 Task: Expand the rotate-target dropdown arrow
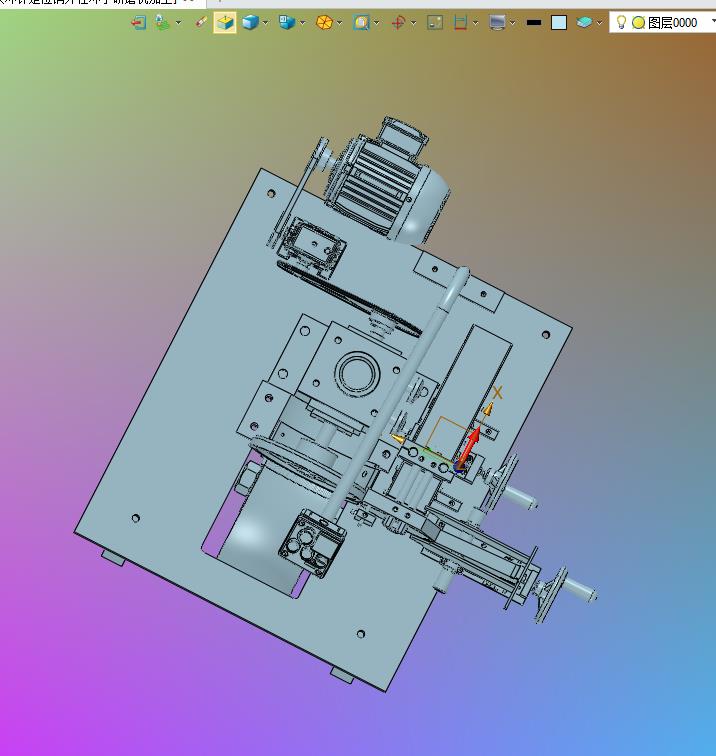click(414, 23)
